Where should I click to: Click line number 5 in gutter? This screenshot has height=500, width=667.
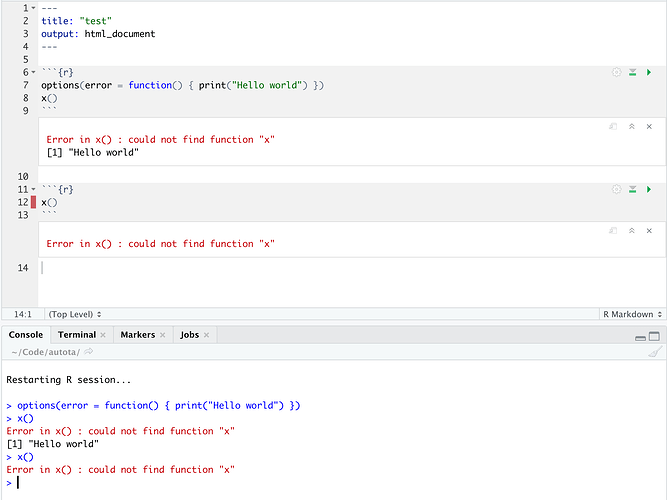(26, 60)
